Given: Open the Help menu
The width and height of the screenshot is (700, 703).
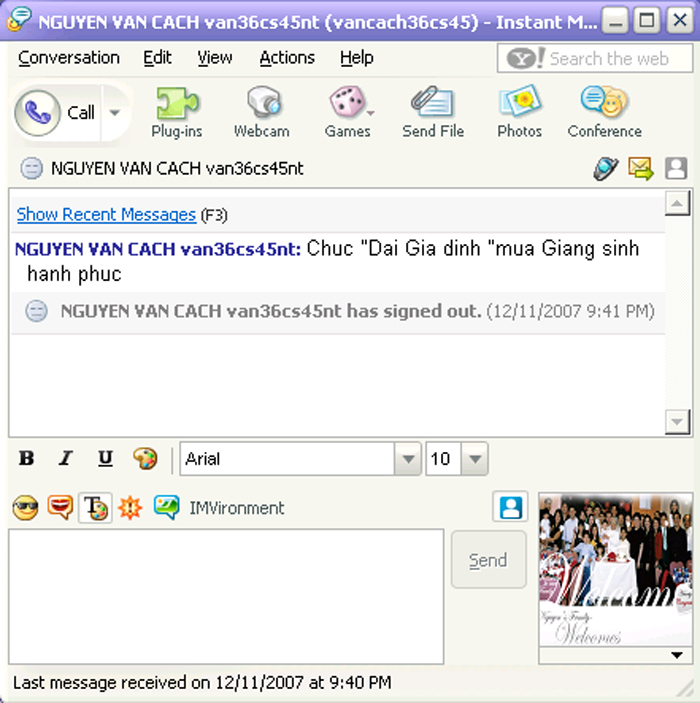Looking at the screenshot, I should pyautogui.click(x=357, y=58).
